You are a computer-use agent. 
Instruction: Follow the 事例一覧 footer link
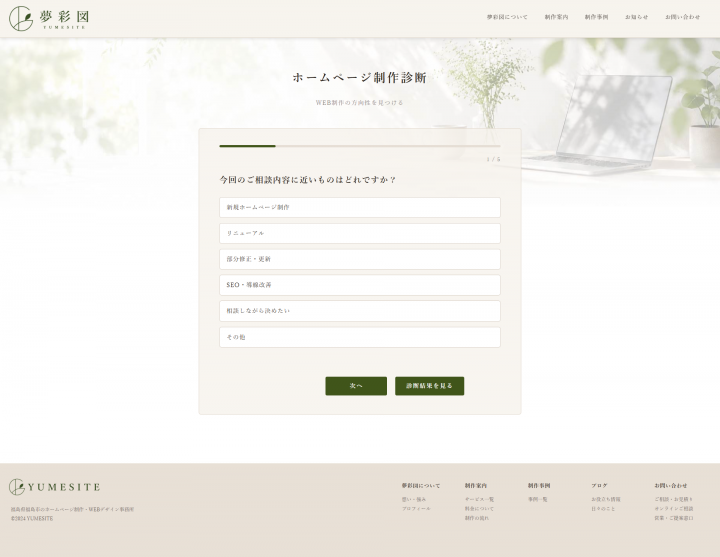click(x=537, y=499)
